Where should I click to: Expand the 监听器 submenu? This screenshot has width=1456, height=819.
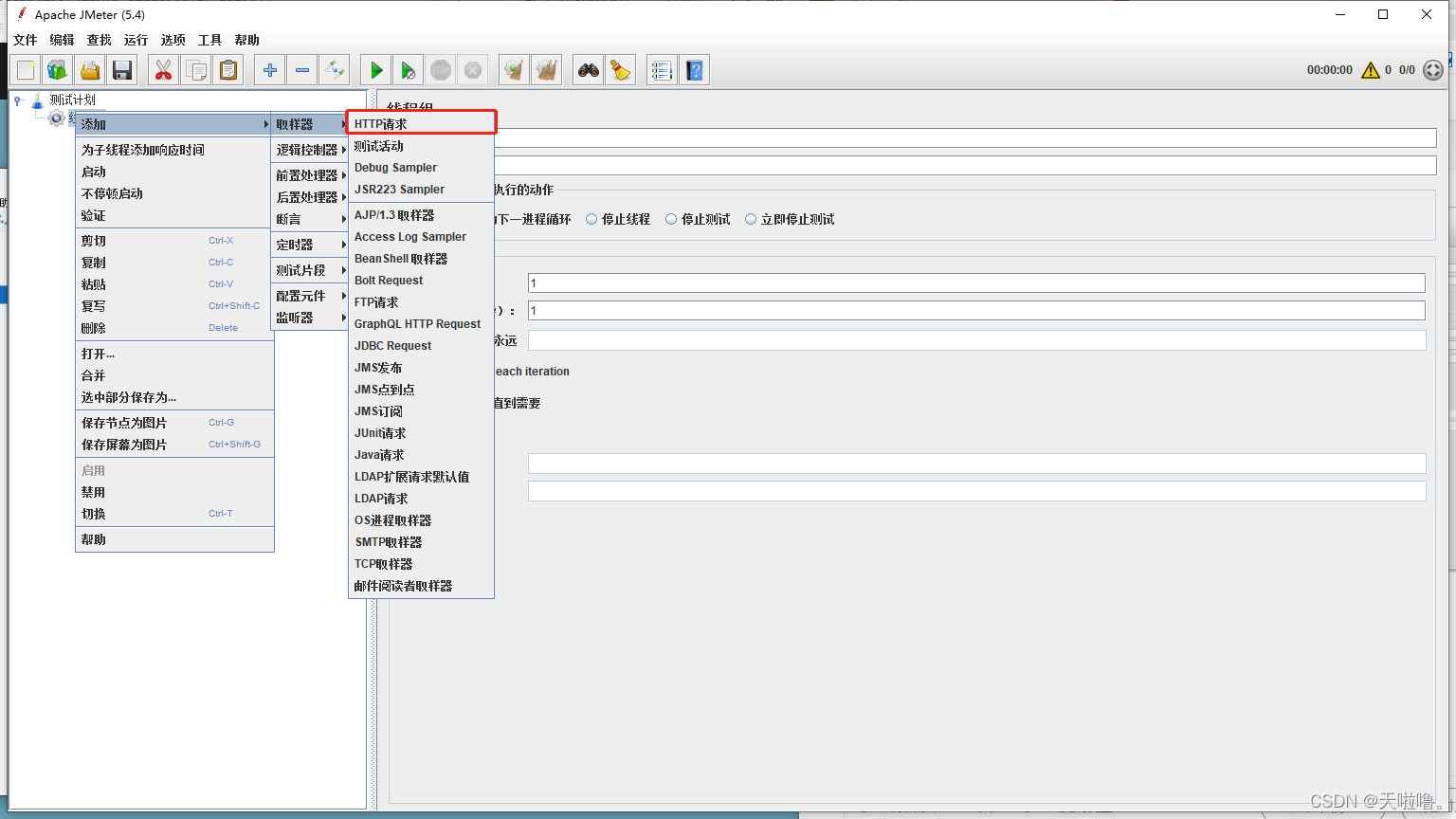[x=310, y=318]
